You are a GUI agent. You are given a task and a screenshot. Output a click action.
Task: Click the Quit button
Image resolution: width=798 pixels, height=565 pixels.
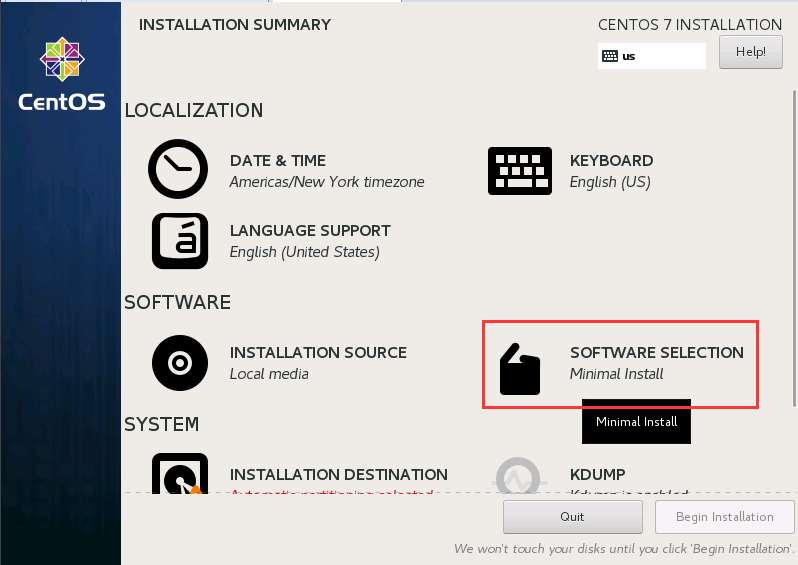click(573, 517)
